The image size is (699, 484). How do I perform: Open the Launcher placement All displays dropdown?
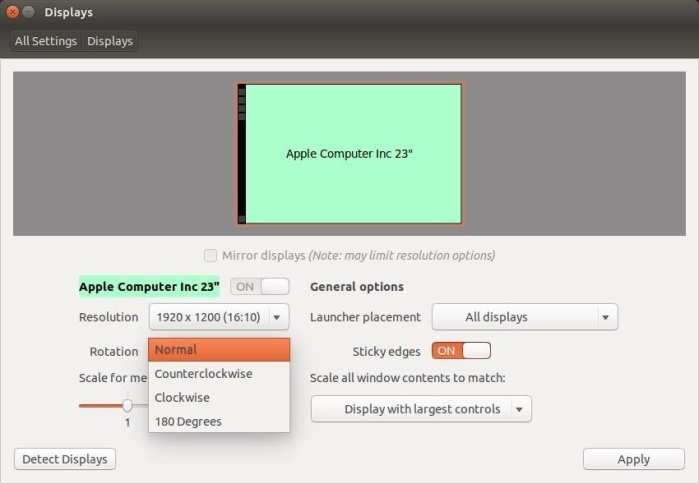click(x=525, y=317)
